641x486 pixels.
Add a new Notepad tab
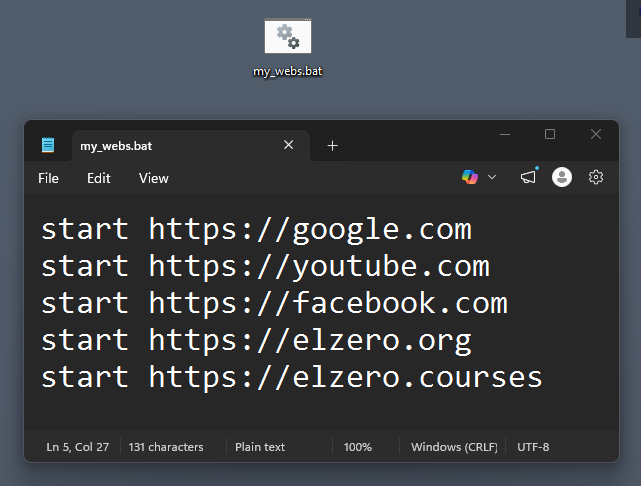pyautogui.click(x=332, y=146)
